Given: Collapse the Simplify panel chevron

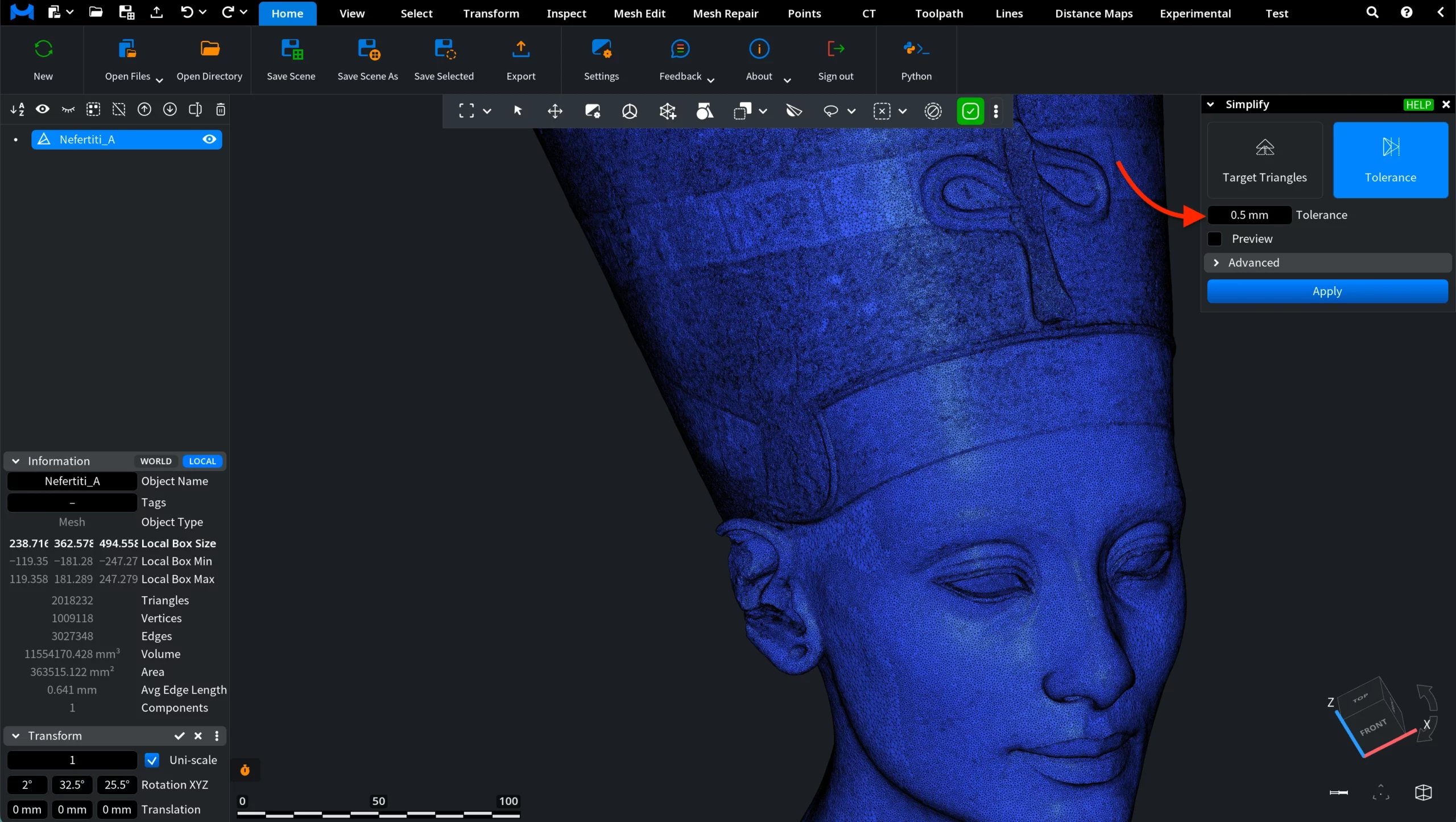Looking at the screenshot, I should coord(1211,105).
